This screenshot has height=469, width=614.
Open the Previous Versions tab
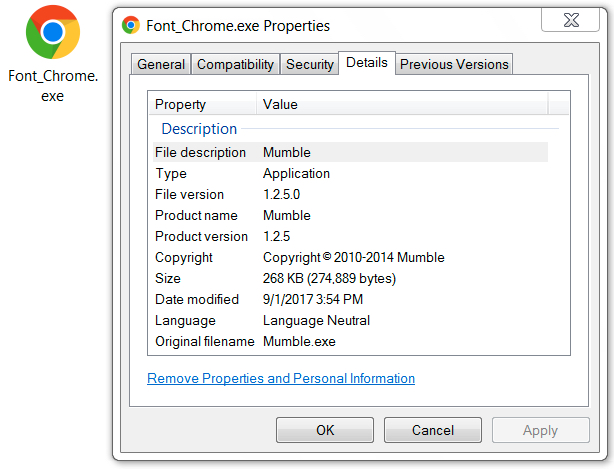(454, 64)
